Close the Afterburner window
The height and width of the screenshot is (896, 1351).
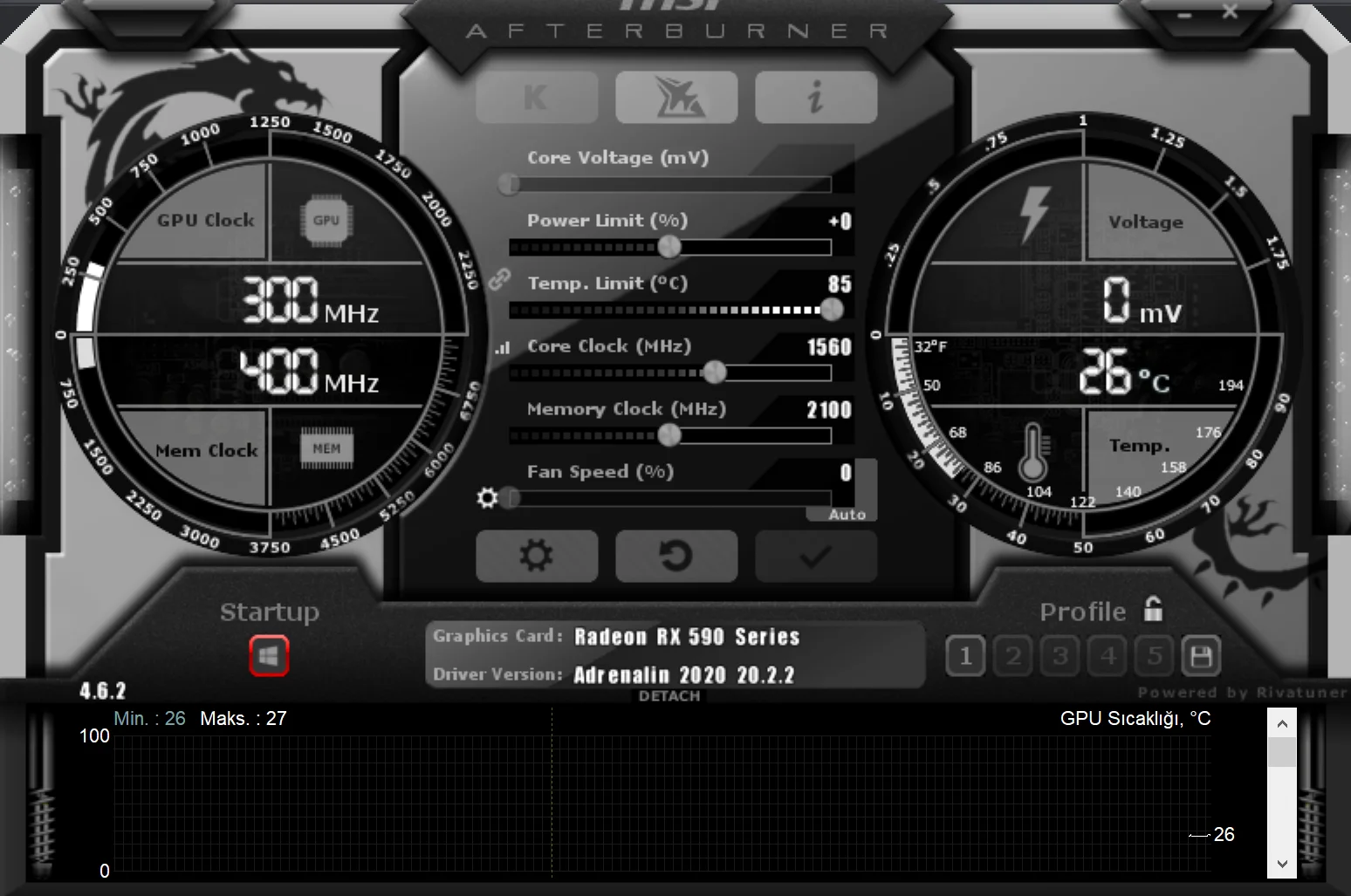tap(1230, 11)
